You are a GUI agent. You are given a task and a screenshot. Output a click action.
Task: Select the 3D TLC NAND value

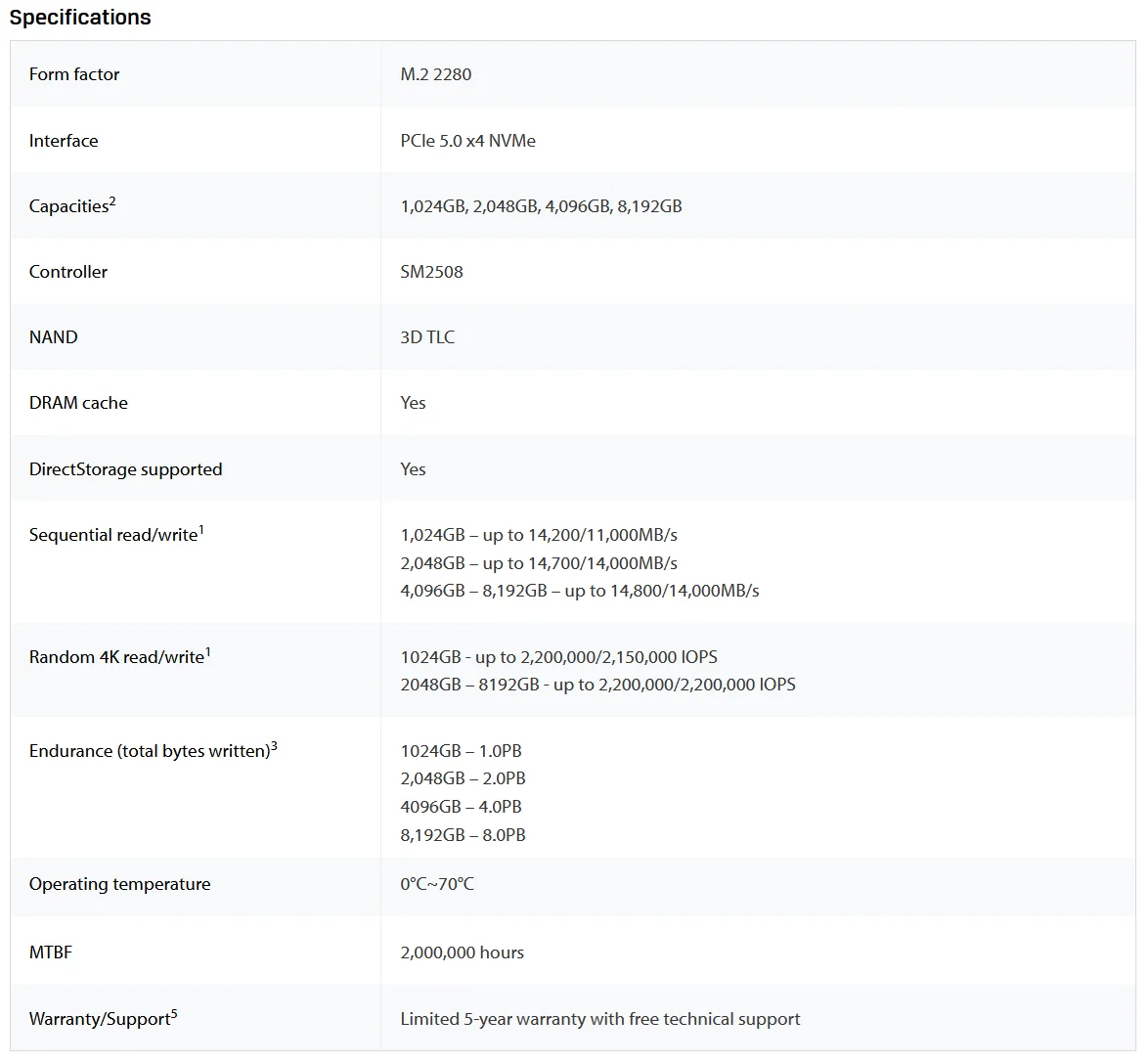click(427, 337)
